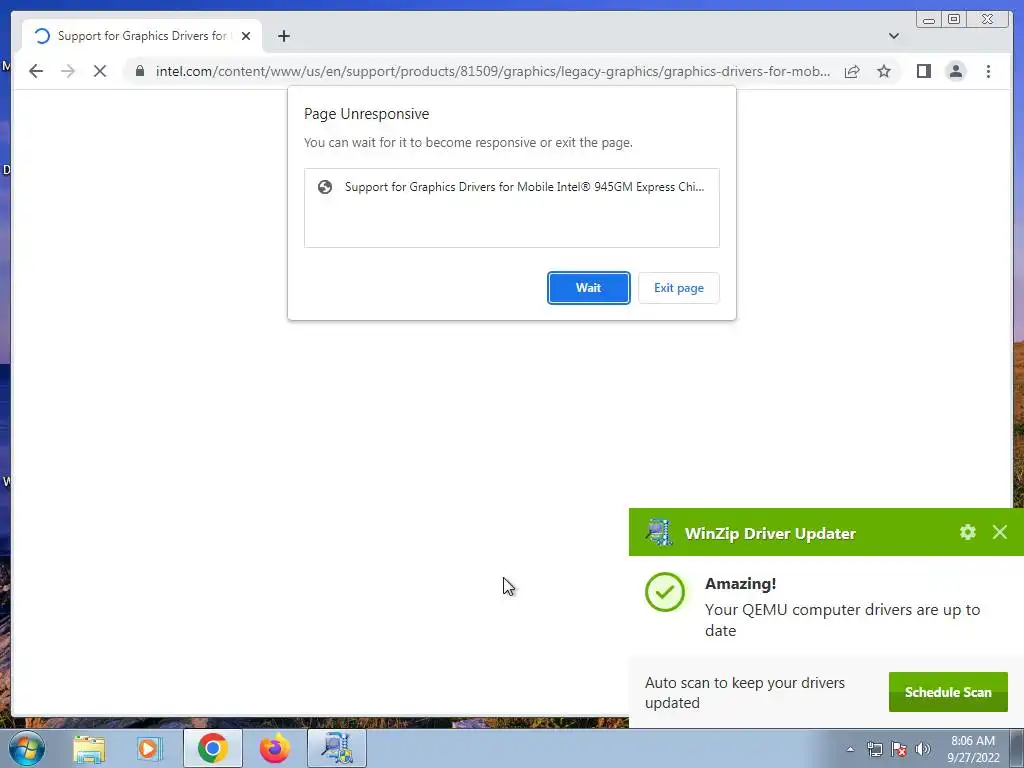Close the WinZip Driver Updater popup
Screen dimensions: 1024x768
click(999, 532)
